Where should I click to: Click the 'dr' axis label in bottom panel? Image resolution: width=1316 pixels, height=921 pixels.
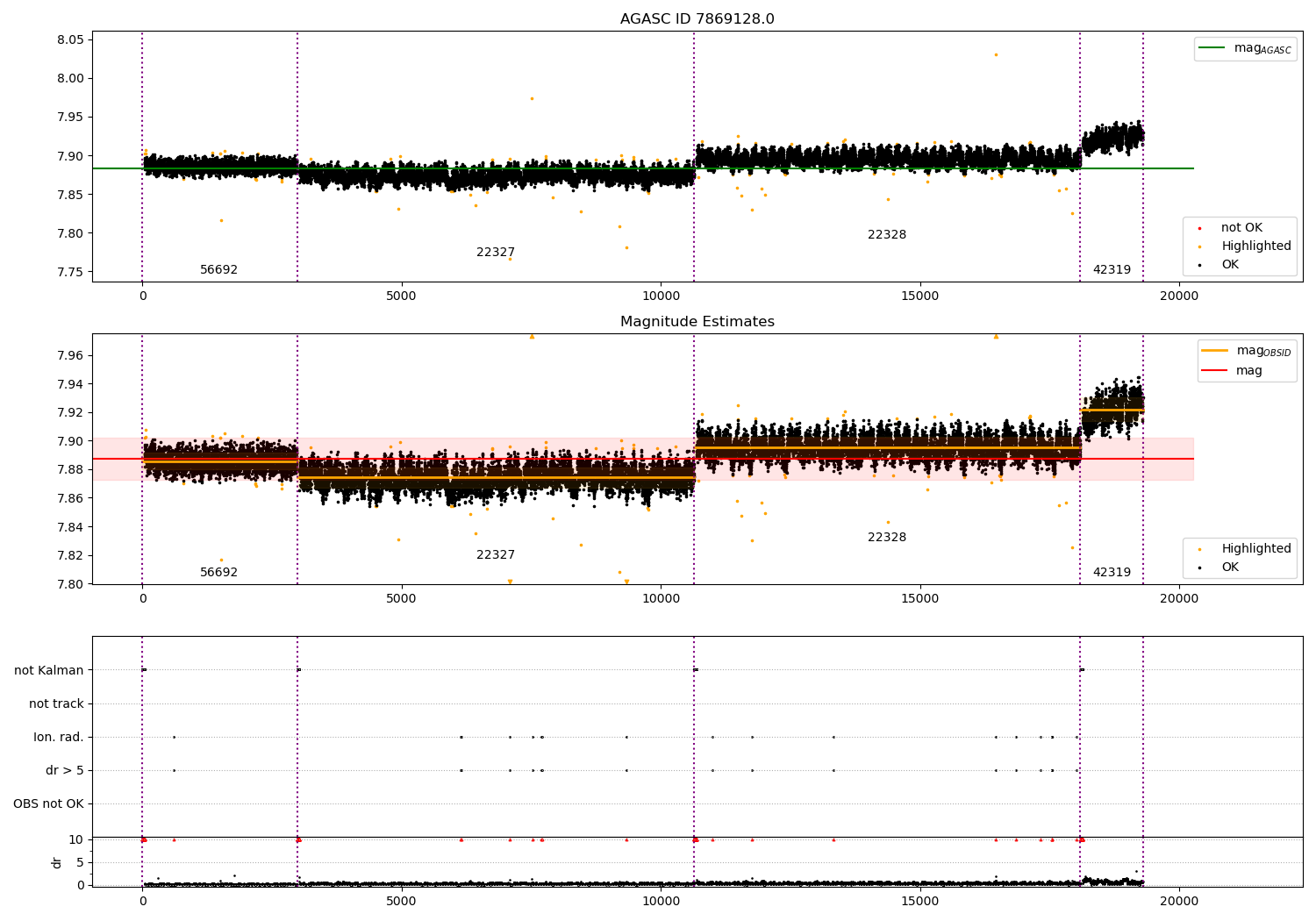point(57,862)
